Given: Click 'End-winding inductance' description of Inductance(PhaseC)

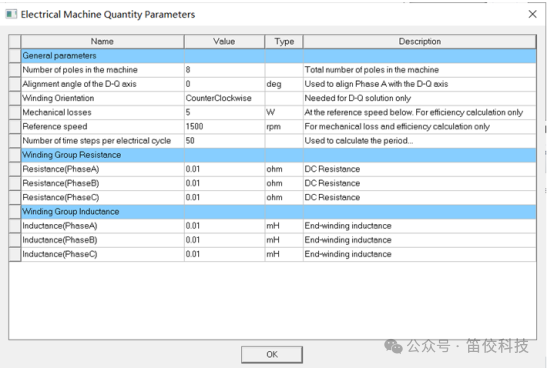Looking at the screenshot, I should point(348,254).
